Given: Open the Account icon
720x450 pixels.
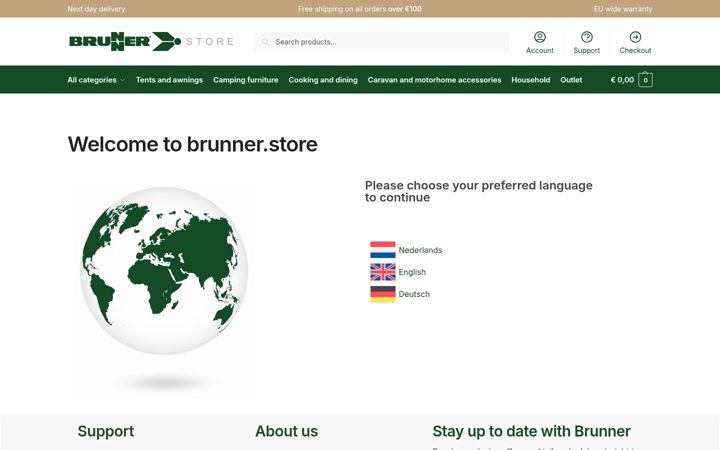Looking at the screenshot, I should [x=540, y=37].
